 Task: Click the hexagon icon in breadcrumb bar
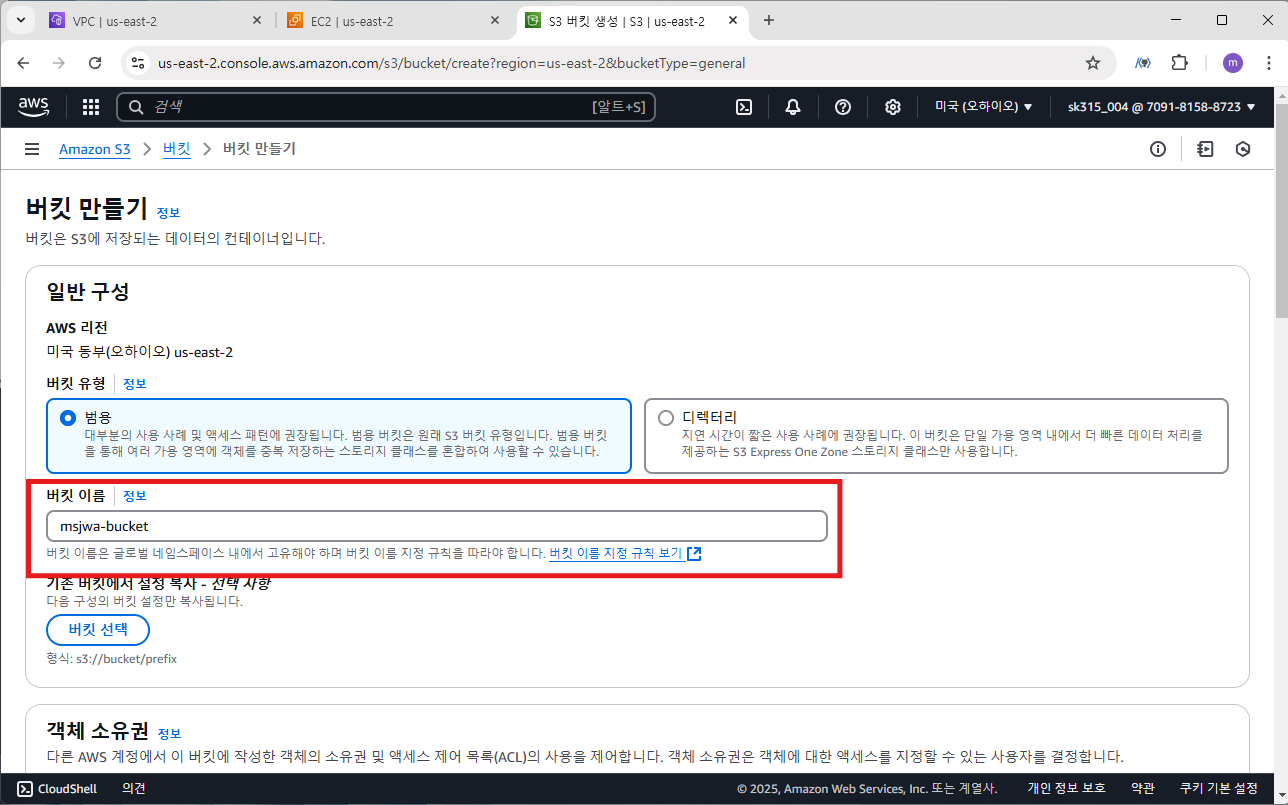(1243, 149)
